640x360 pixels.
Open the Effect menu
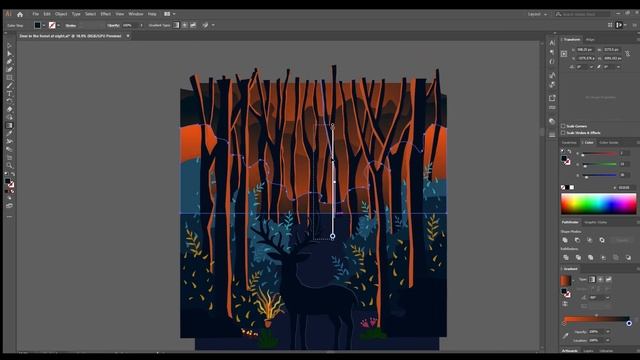[x=106, y=14]
